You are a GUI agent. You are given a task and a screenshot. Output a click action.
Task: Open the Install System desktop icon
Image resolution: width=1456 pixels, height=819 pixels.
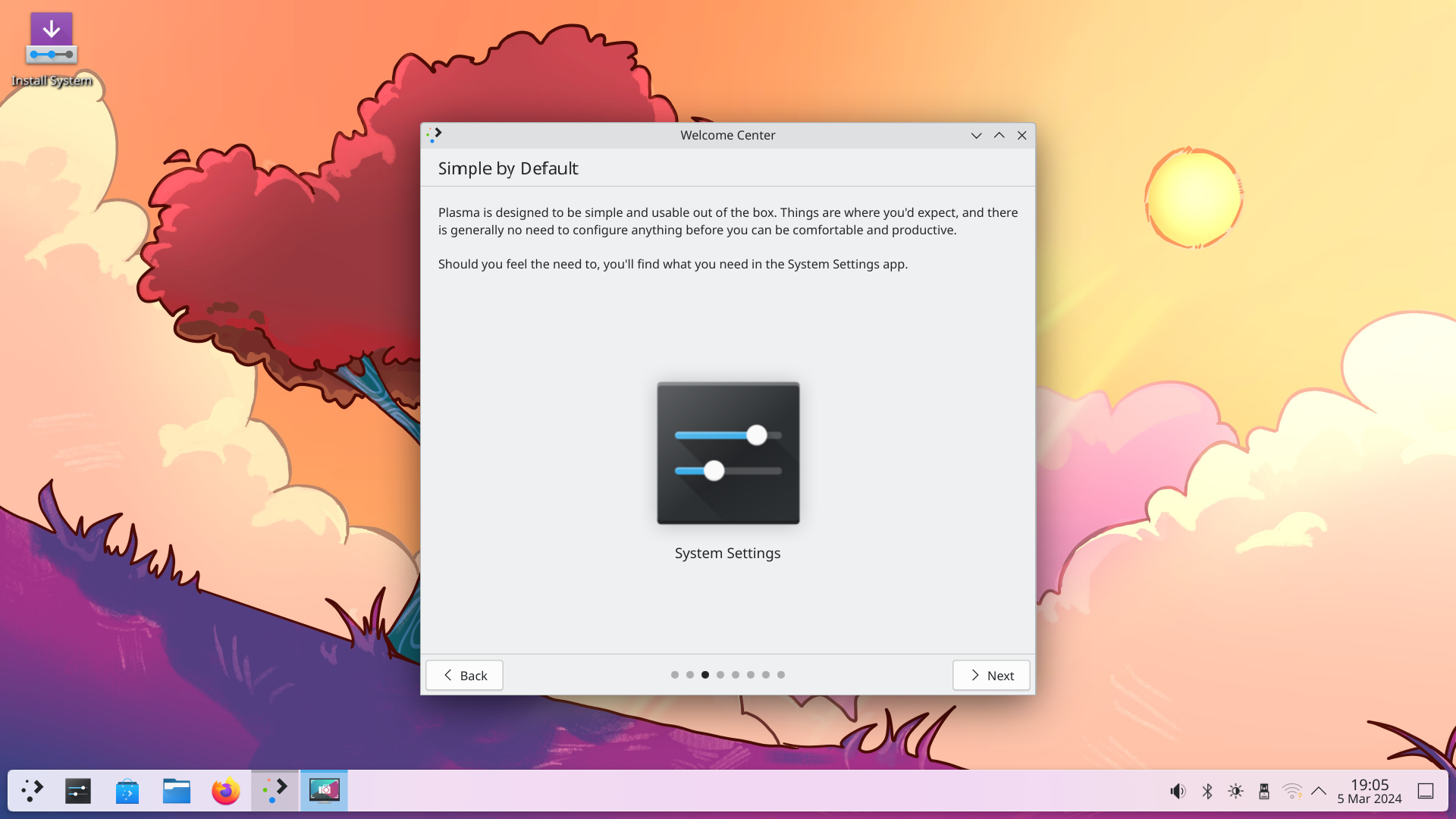[52, 49]
